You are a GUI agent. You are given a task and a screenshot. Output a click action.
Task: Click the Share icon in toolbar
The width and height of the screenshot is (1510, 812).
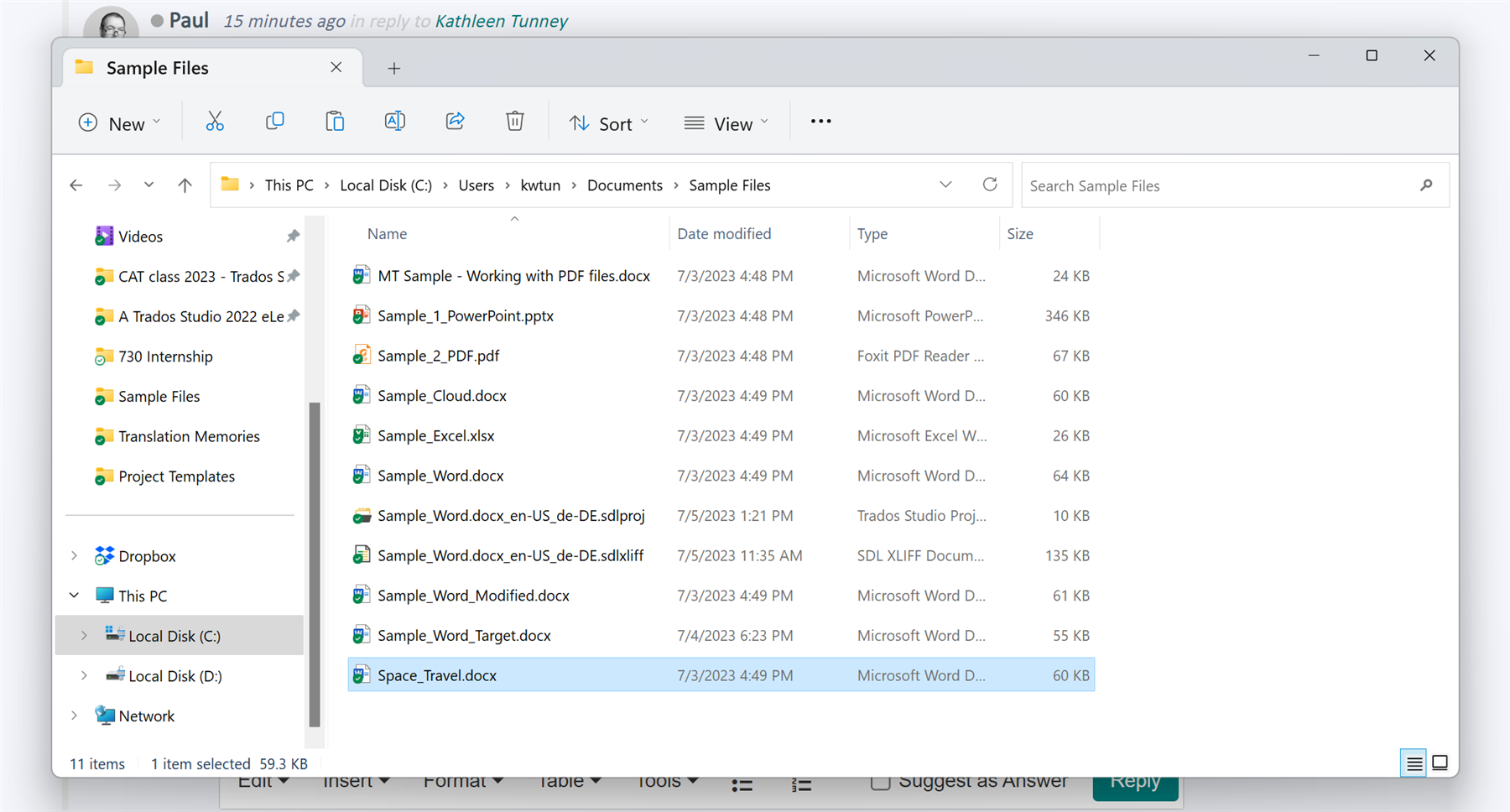[455, 122]
